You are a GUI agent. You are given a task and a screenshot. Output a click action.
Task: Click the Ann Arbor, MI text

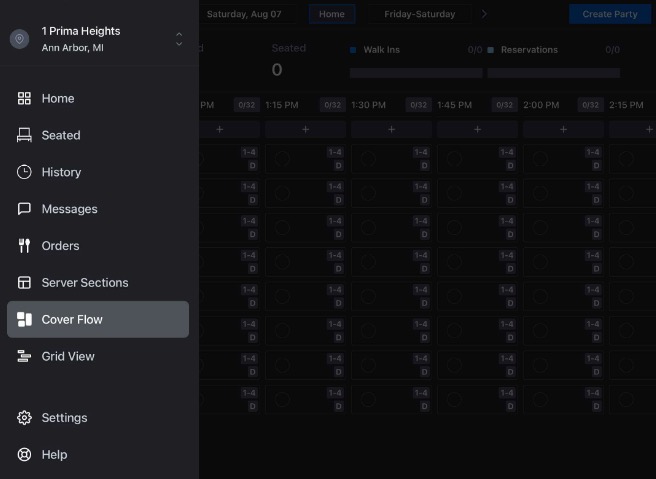tap(72, 48)
